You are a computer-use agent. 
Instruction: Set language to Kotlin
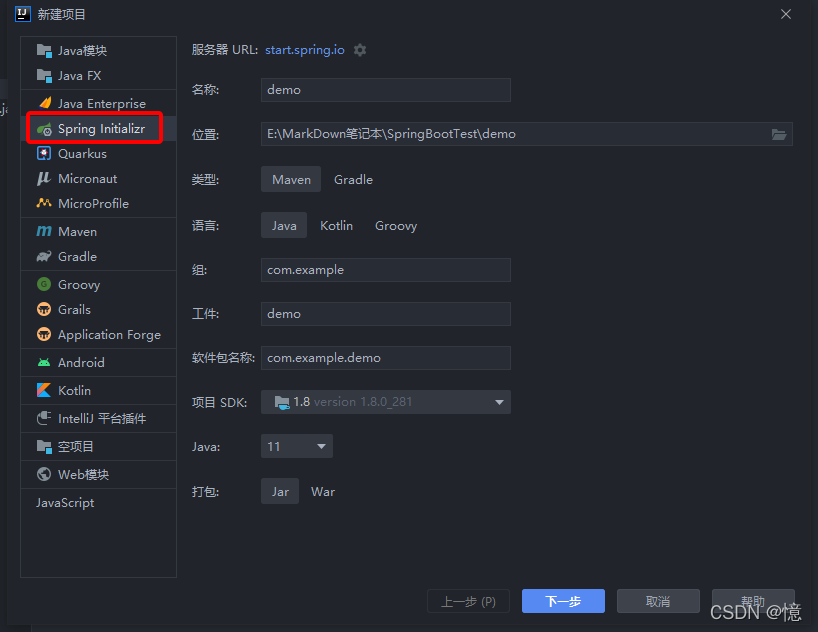coord(336,225)
